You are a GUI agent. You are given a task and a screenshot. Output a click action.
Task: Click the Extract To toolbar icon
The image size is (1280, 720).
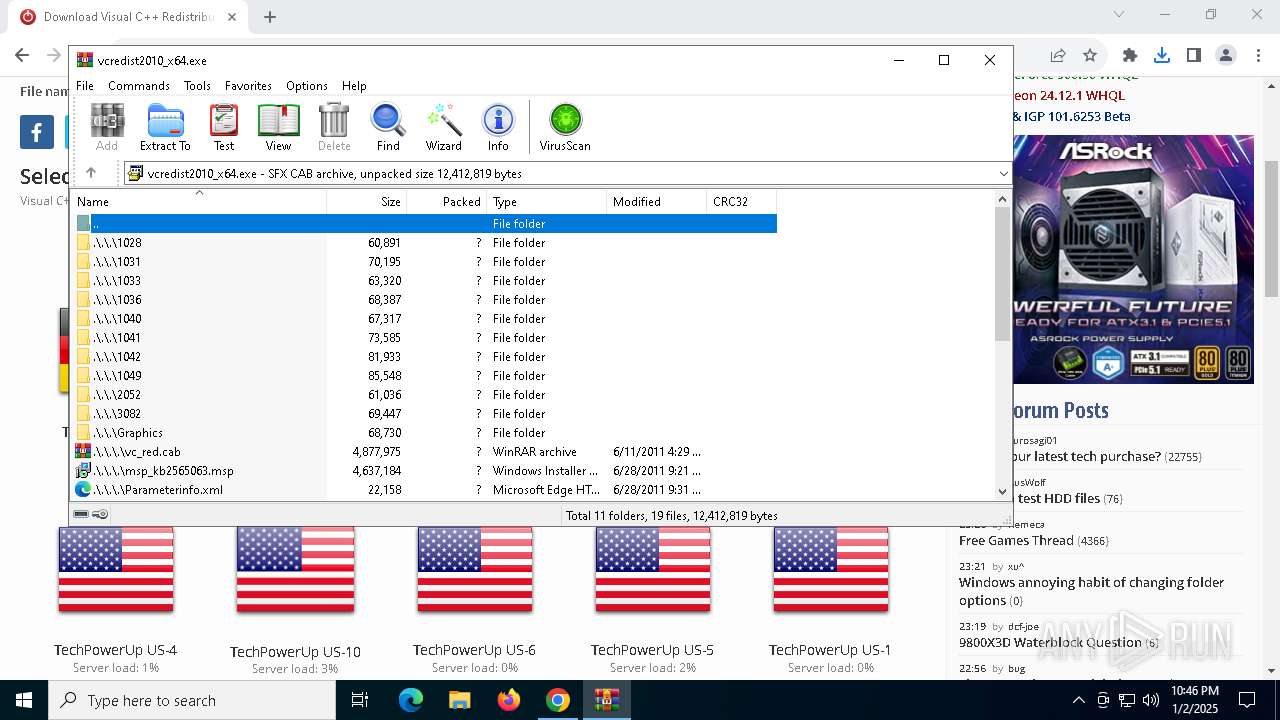(x=165, y=127)
